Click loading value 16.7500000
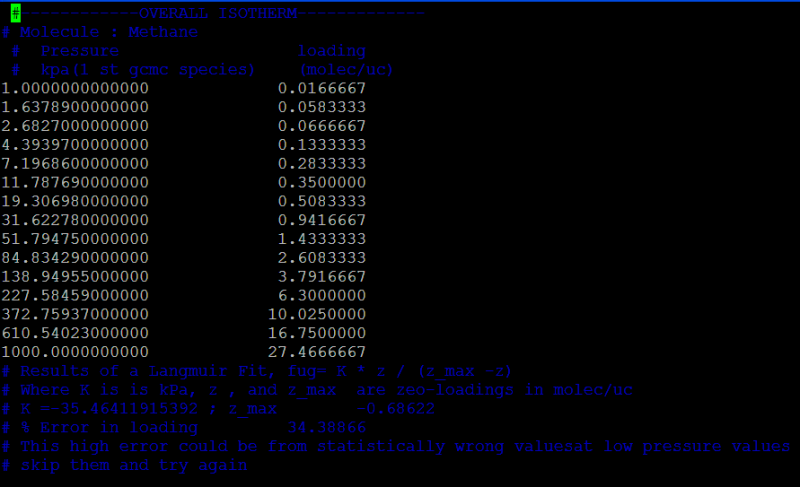Image resolution: width=800 pixels, height=487 pixels. click(317, 334)
